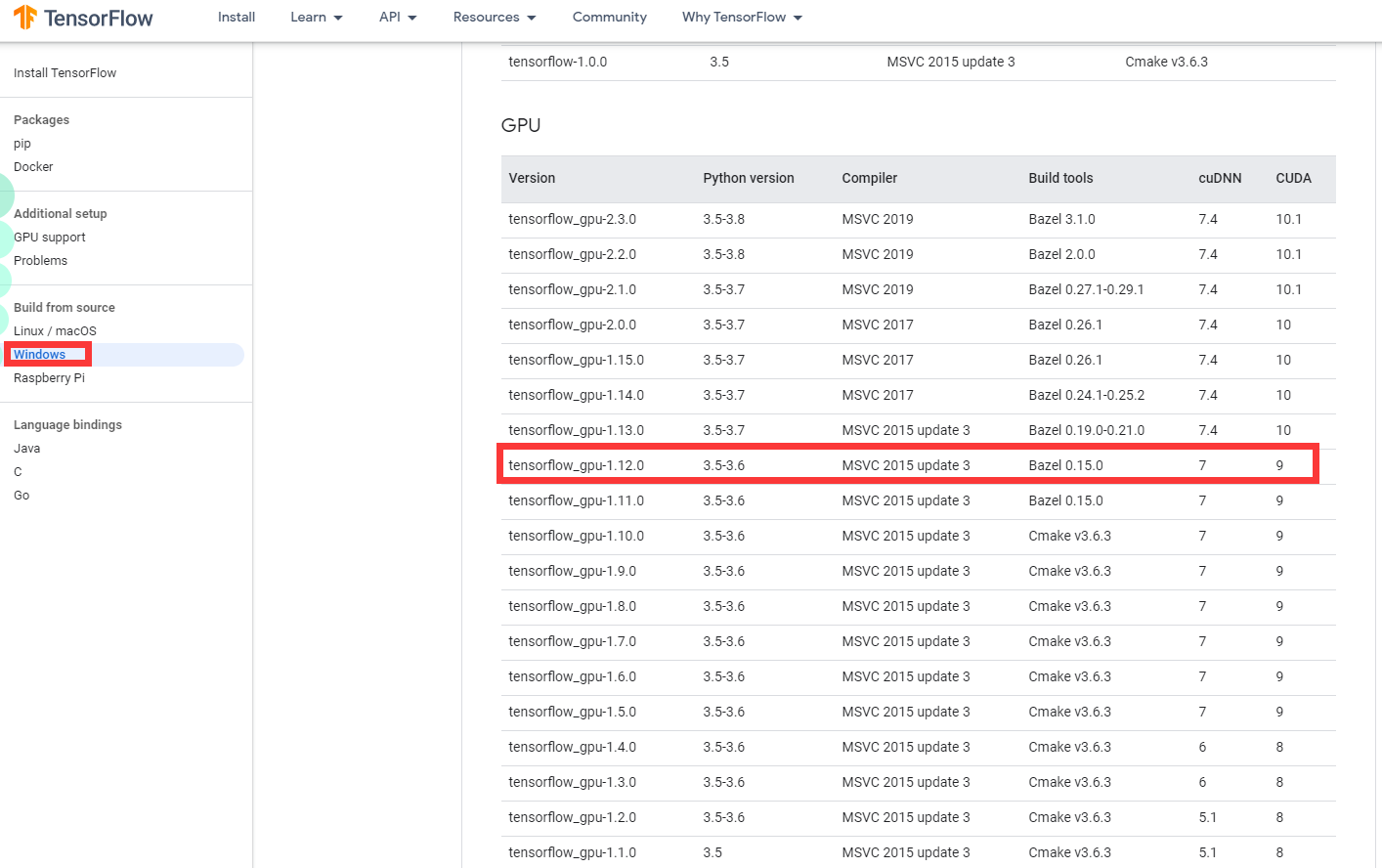Open Install TensorFlow sidebar link
1382x868 pixels.
click(65, 73)
